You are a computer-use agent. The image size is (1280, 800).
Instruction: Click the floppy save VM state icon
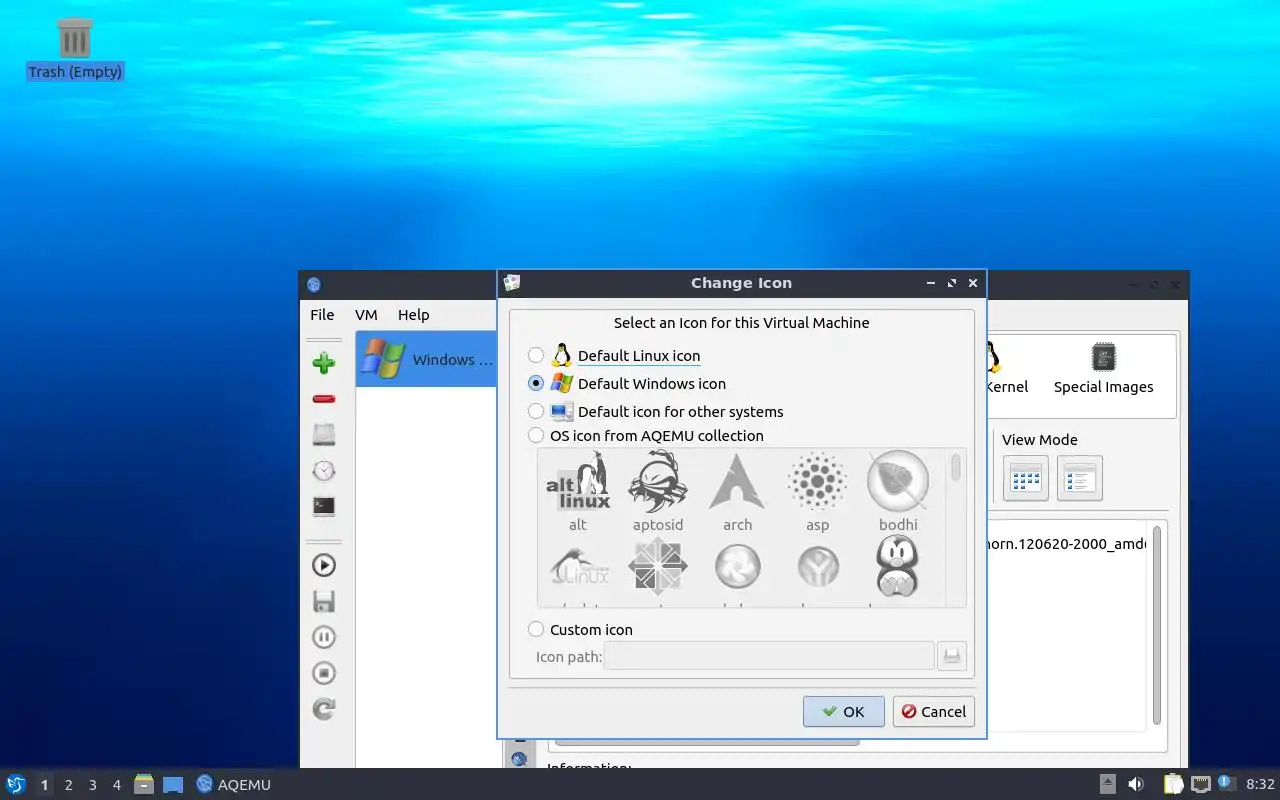coord(323,601)
